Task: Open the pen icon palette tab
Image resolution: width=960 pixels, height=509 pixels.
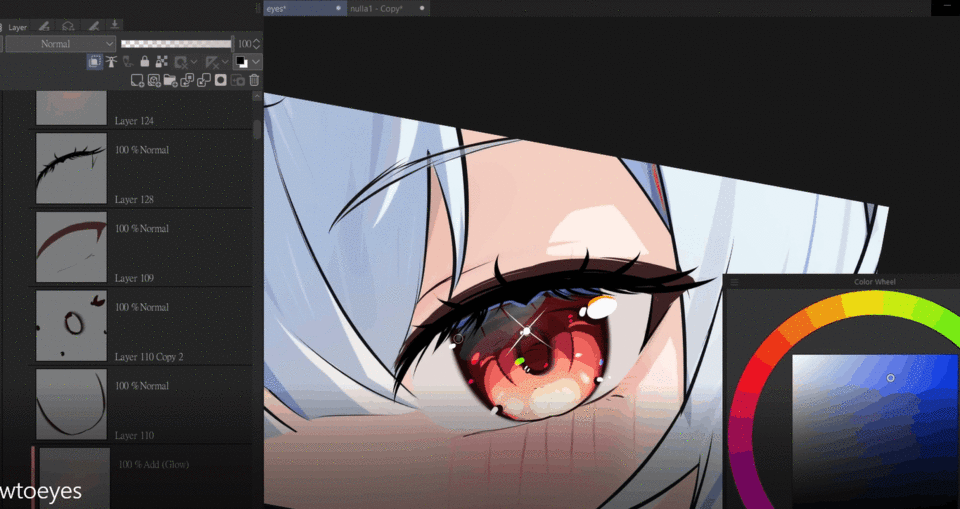Action: [x=93, y=26]
